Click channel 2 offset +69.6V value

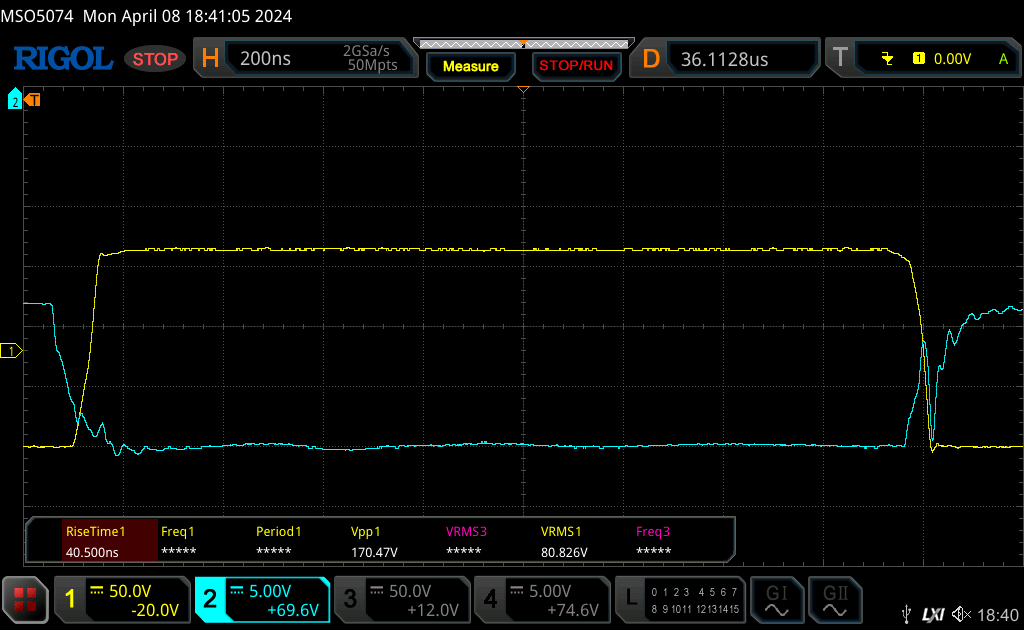coord(293,610)
